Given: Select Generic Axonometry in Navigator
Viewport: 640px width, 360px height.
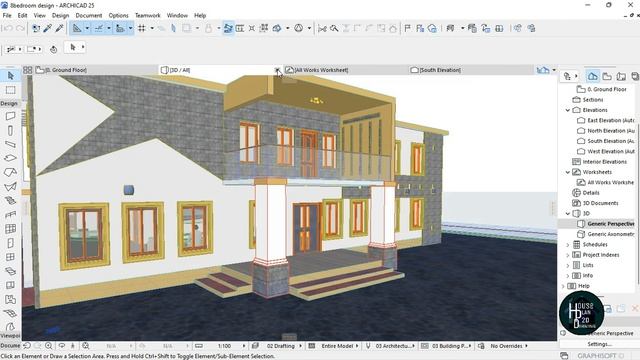Looking at the screenshot, I should pyautogui.click(x=606, y=234).
